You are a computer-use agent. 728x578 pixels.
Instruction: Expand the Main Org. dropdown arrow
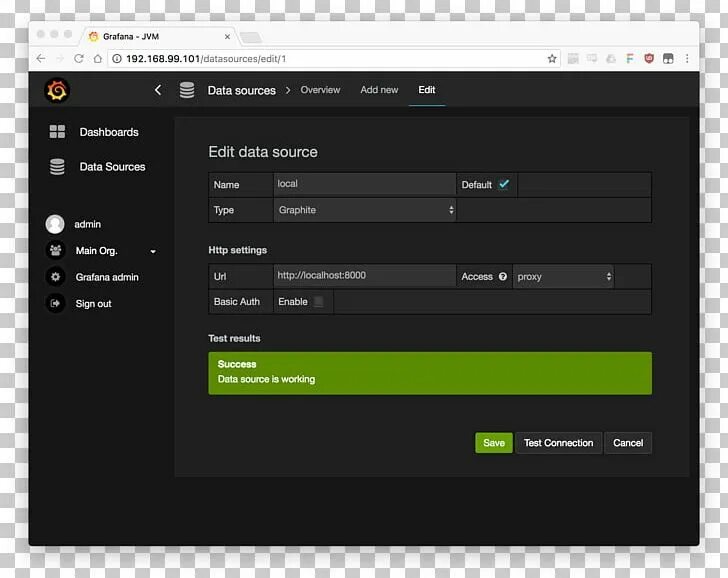[153, 252]
